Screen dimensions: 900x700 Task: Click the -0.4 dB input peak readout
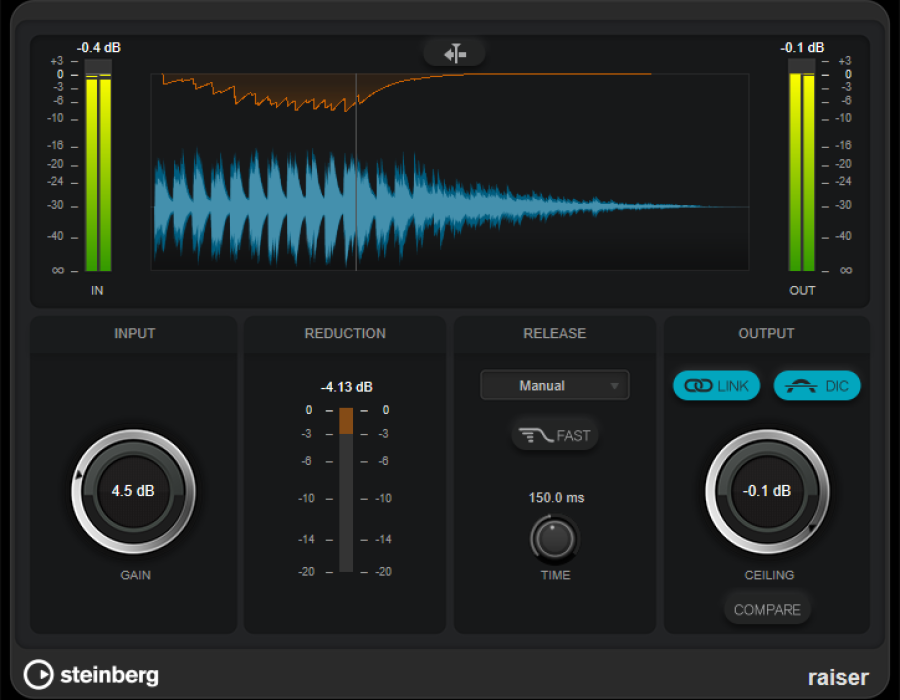[99, 48]
